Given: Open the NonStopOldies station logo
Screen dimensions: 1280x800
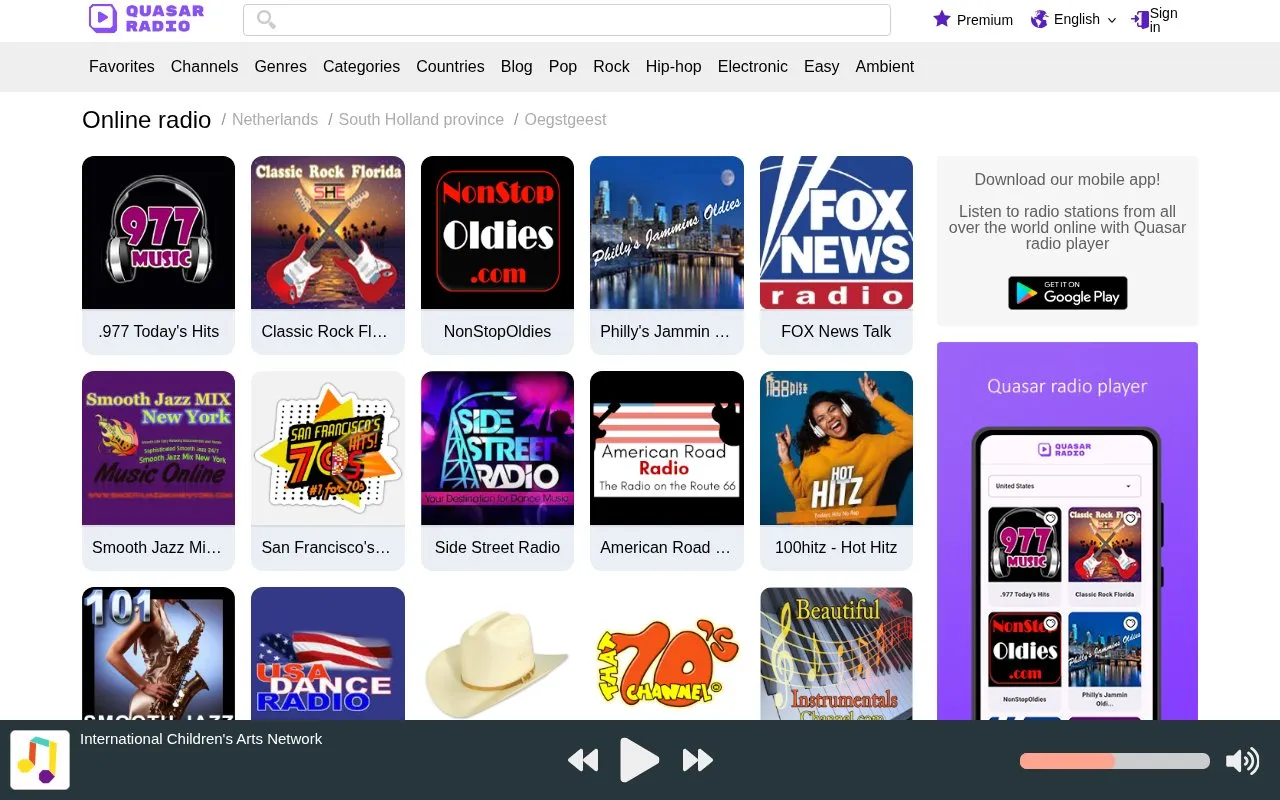Looking at the screenshot, I should pyautogui.click(x=497, y=232).
